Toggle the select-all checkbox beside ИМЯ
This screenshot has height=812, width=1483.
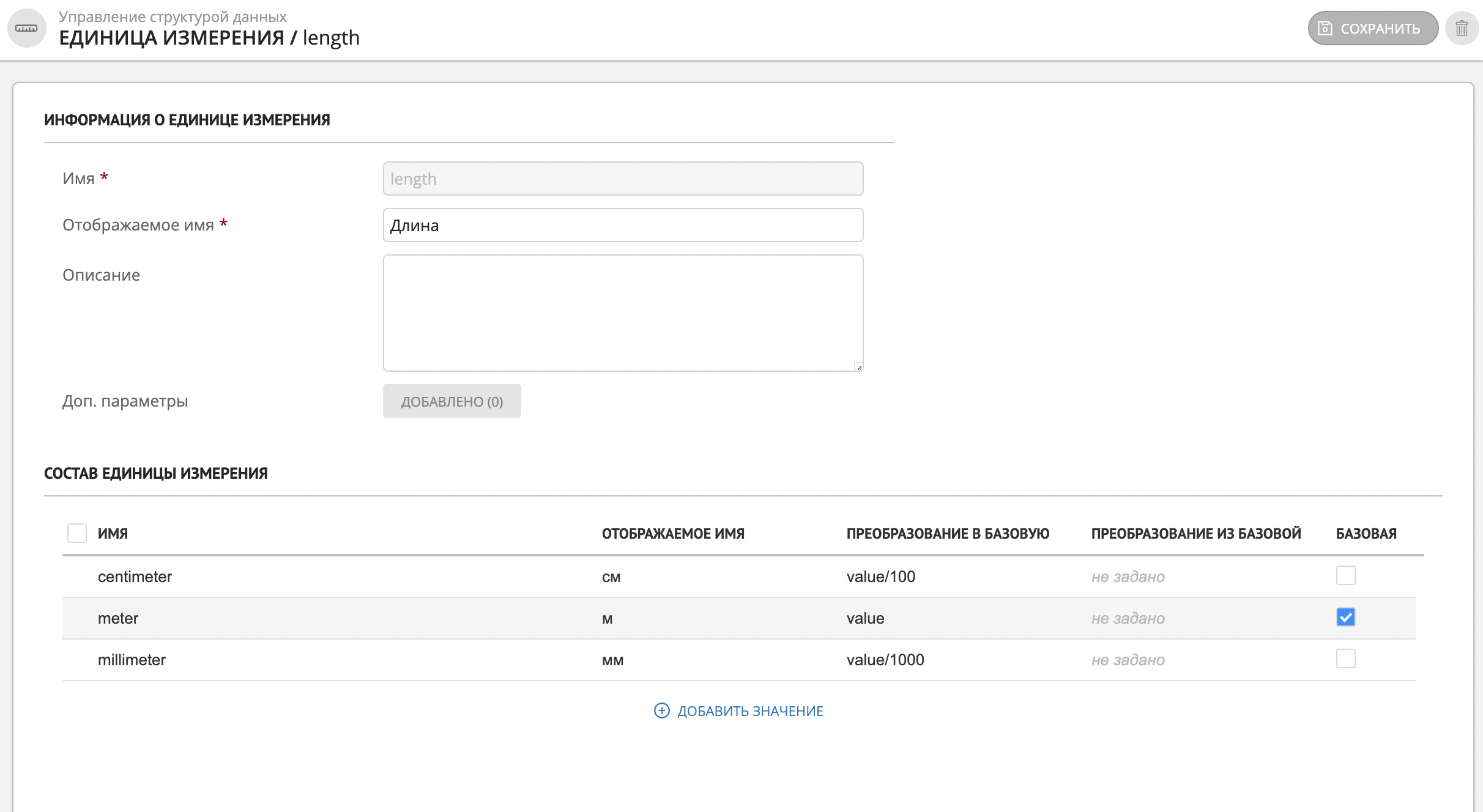point(77,533)
